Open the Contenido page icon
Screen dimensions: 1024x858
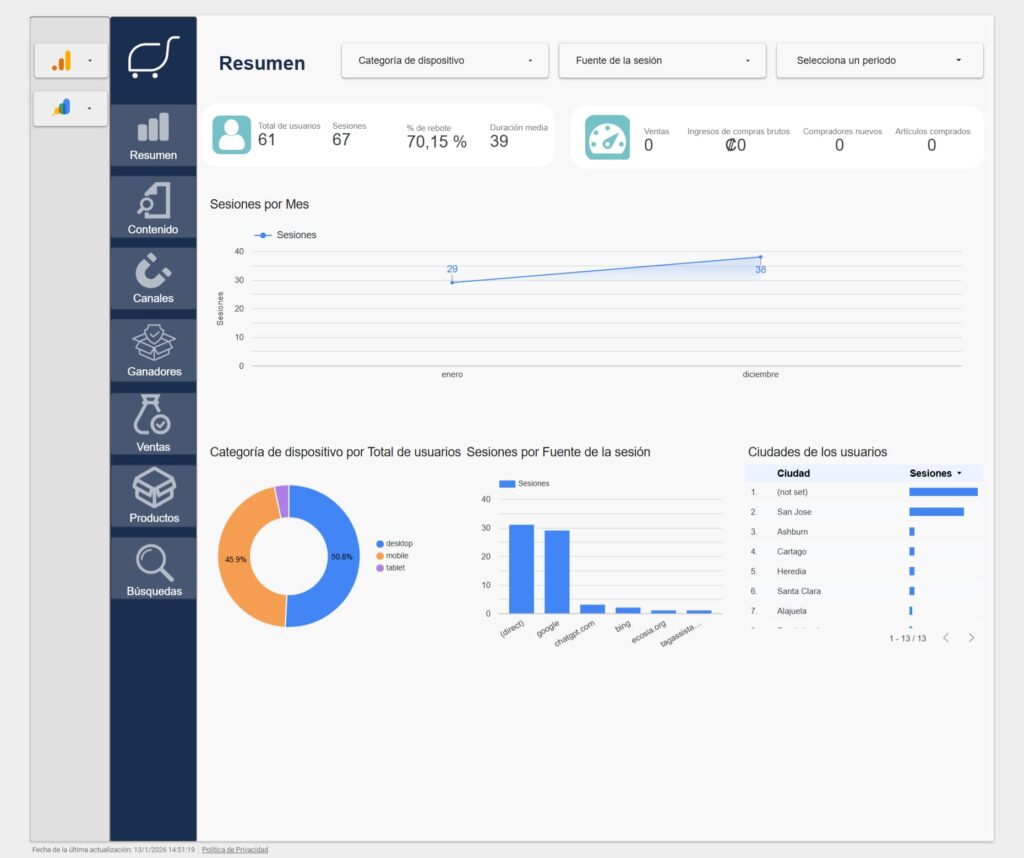[x=153, y=201]
